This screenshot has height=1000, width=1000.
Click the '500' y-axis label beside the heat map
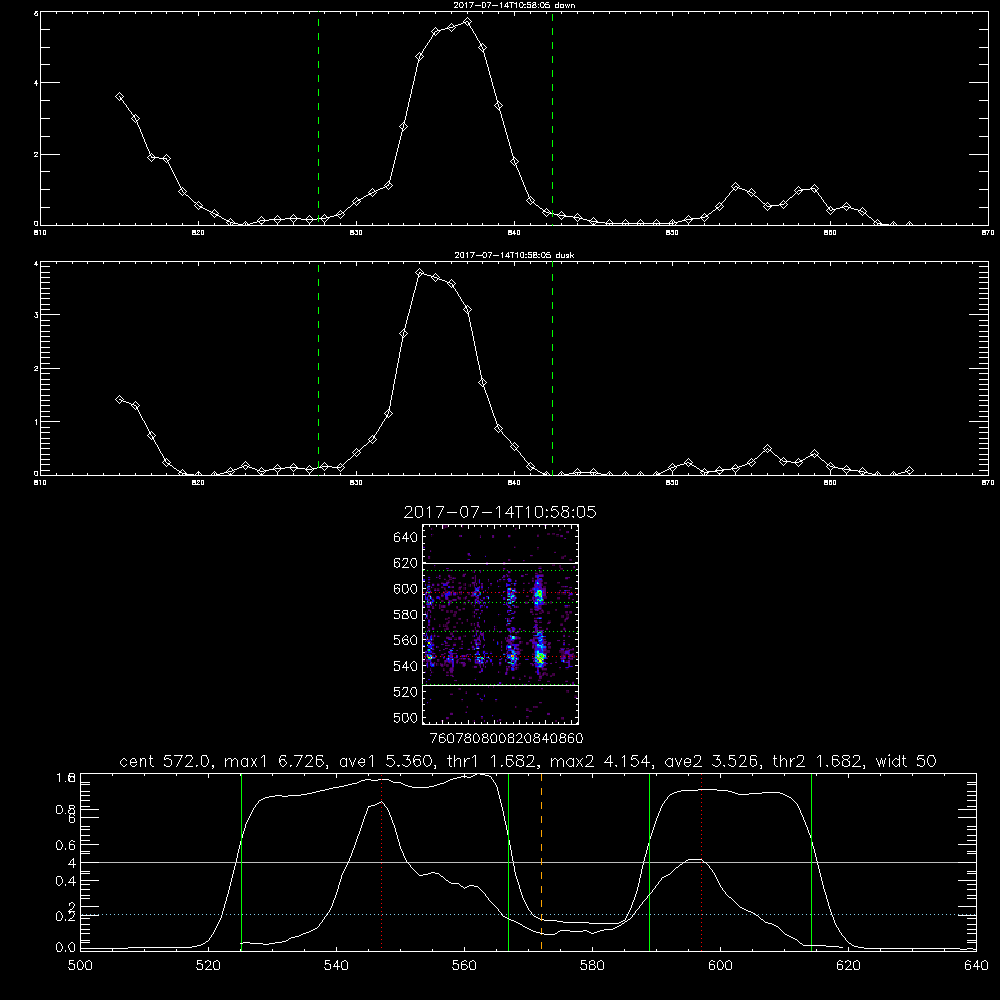click(406, 717)
